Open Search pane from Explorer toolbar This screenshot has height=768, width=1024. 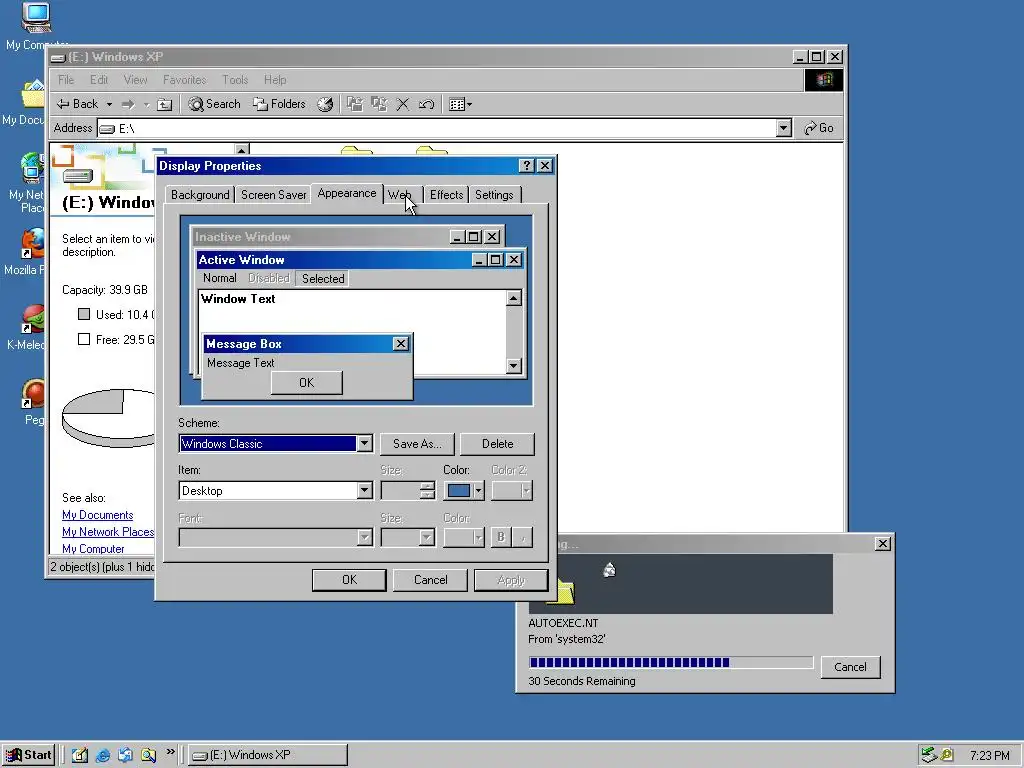pos(214,104)
